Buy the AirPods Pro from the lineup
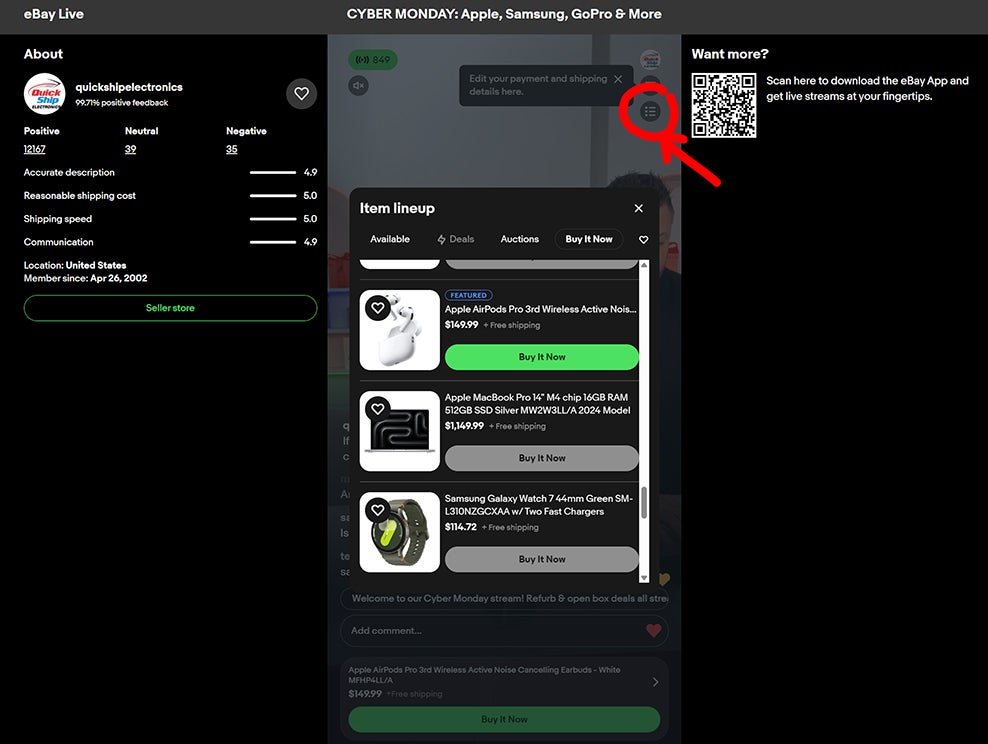This screenshot has height=744, width=988. (541, 357)
